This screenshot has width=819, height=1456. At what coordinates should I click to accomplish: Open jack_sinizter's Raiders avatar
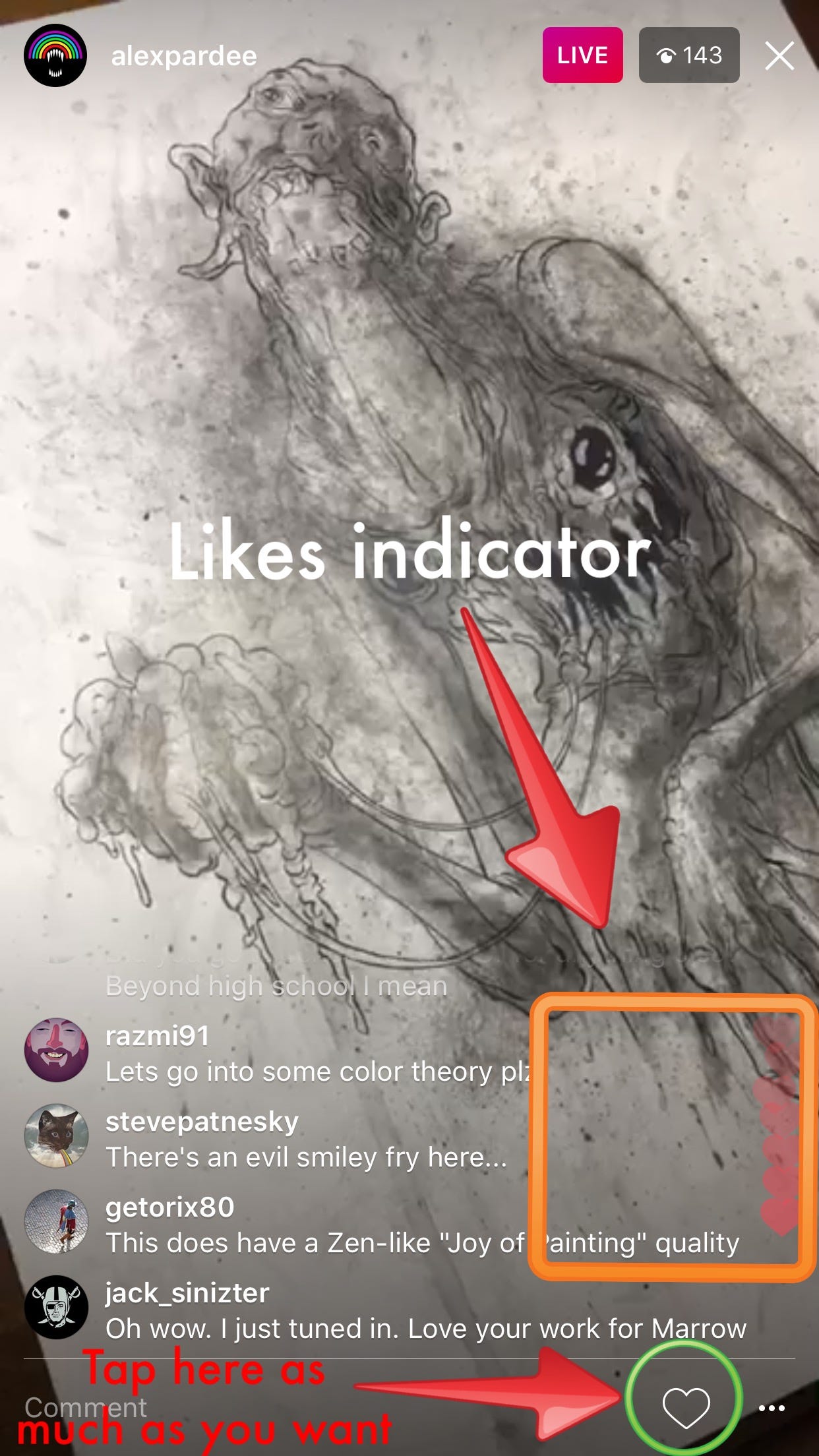56,1307
